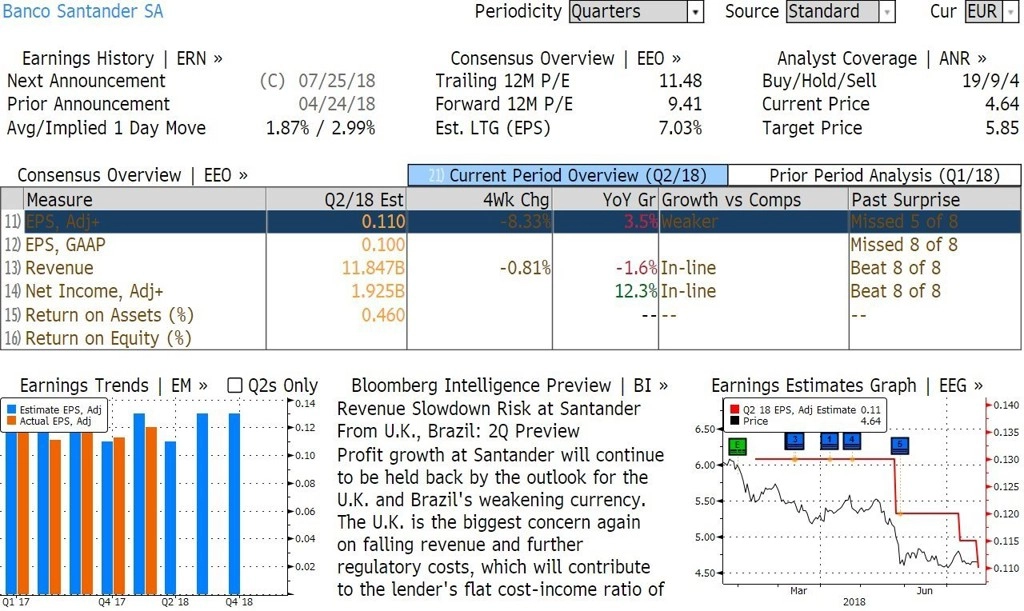Click the orange Actual EPS legend square
The height and width of the screenshot is (611, 1024).
[11, 421]
